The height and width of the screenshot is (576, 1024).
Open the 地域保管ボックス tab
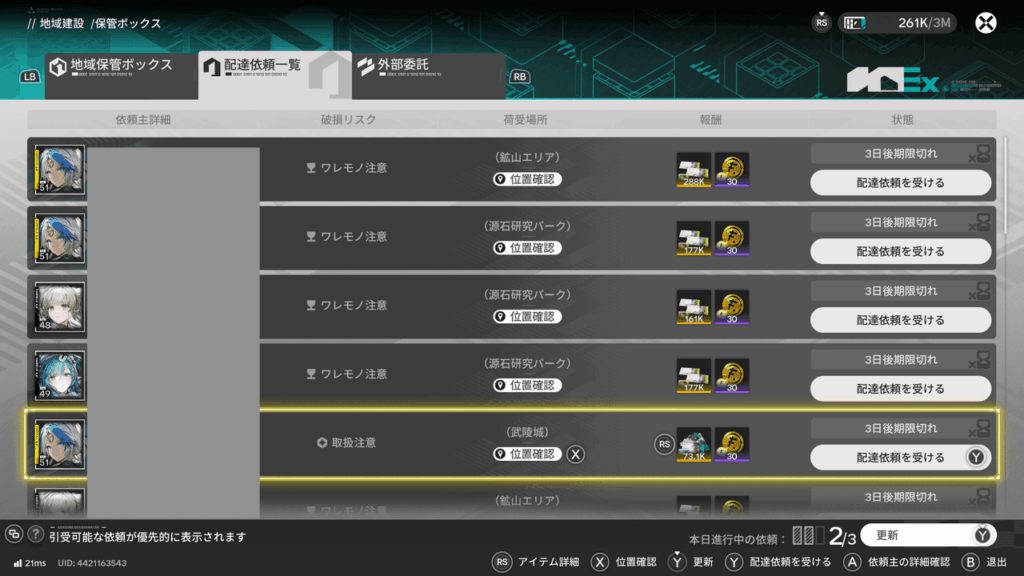point(121,75)
